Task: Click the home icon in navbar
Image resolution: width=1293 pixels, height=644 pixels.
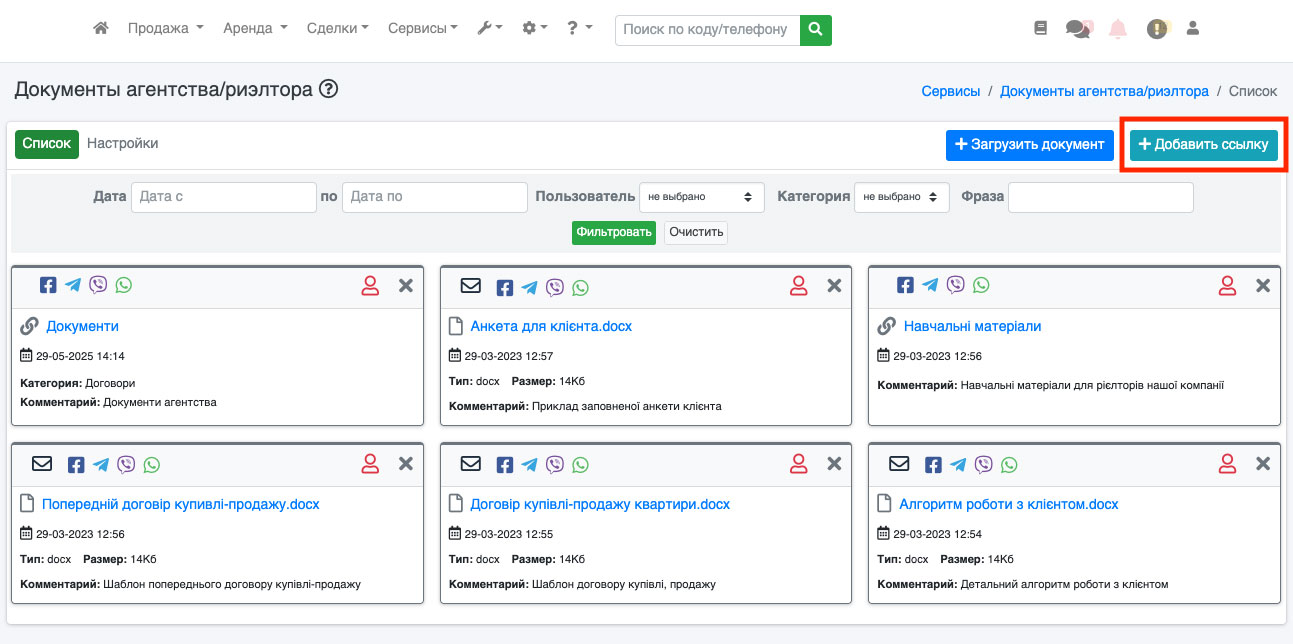Action: 100,29
